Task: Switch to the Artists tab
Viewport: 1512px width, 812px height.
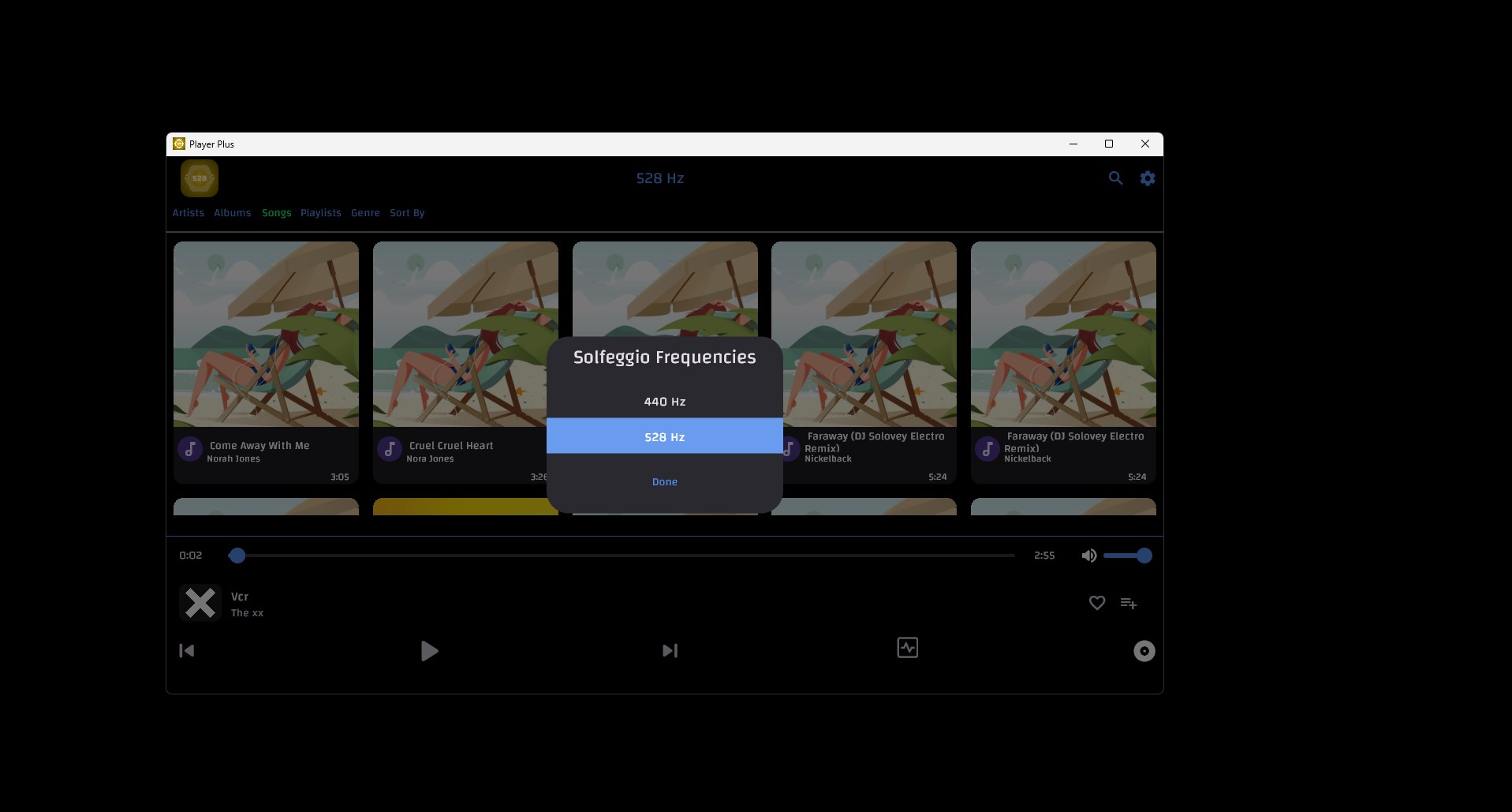Action: 189,213
